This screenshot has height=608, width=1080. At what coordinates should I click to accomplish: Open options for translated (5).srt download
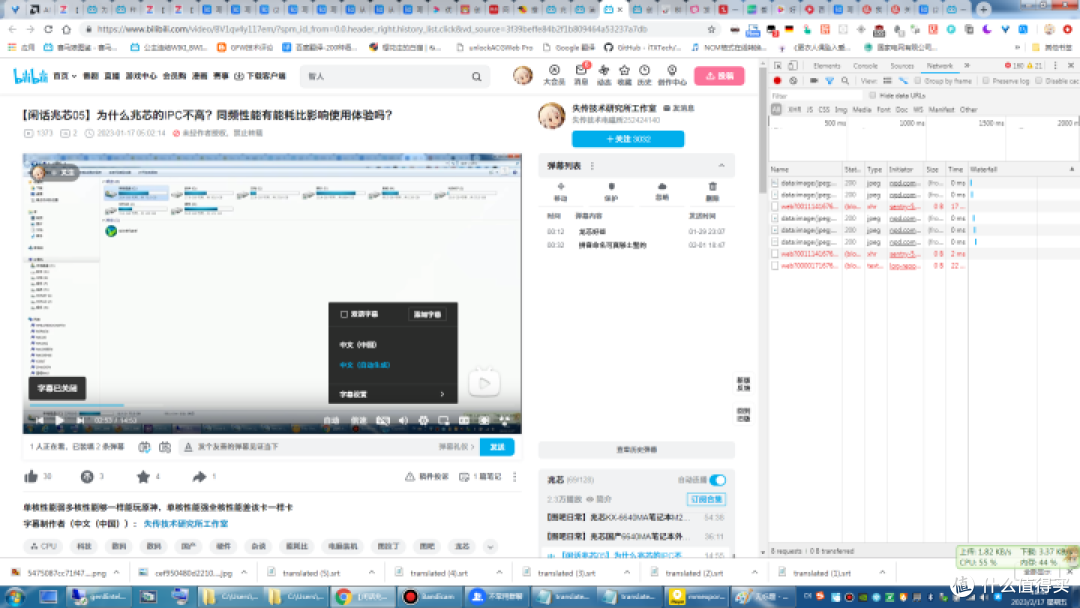point(371,573)
